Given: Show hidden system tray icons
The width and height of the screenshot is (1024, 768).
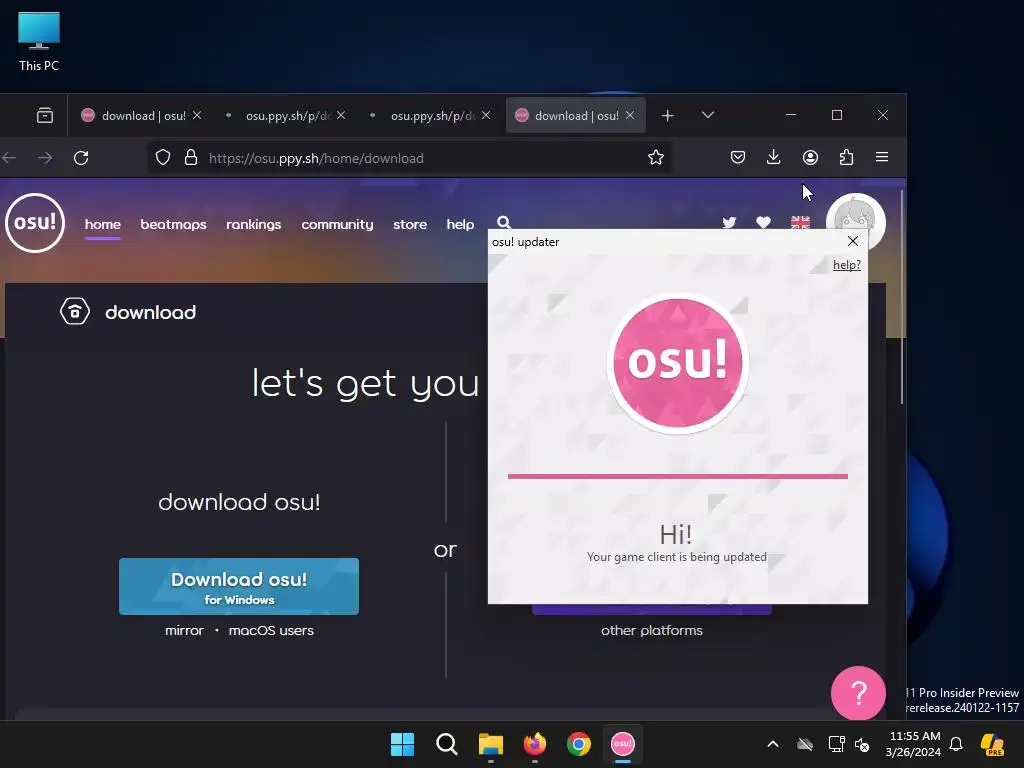Looking at the screenshot, I should pos(773,744).
